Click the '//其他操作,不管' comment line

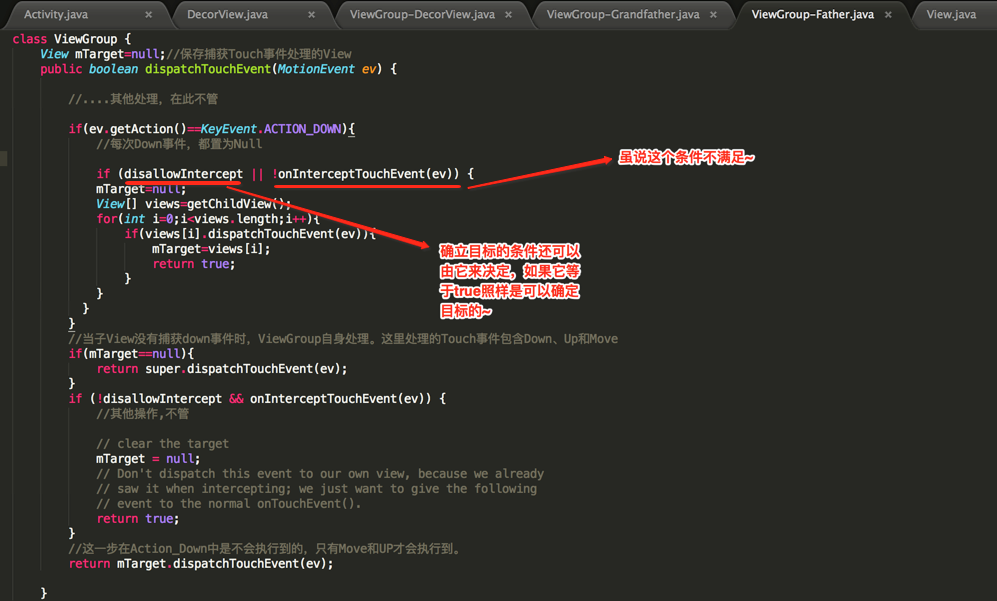[x=142, y=414]
